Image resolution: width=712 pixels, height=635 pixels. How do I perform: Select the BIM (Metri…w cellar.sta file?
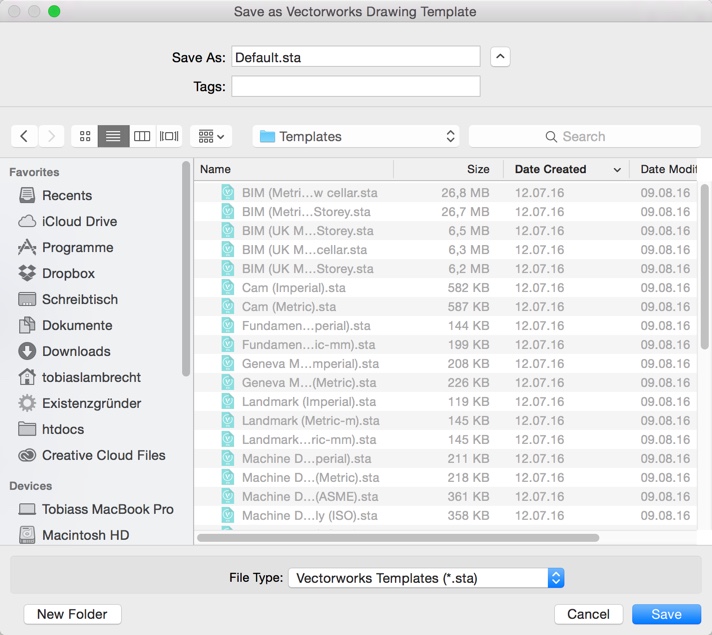[x=446, y=193]
